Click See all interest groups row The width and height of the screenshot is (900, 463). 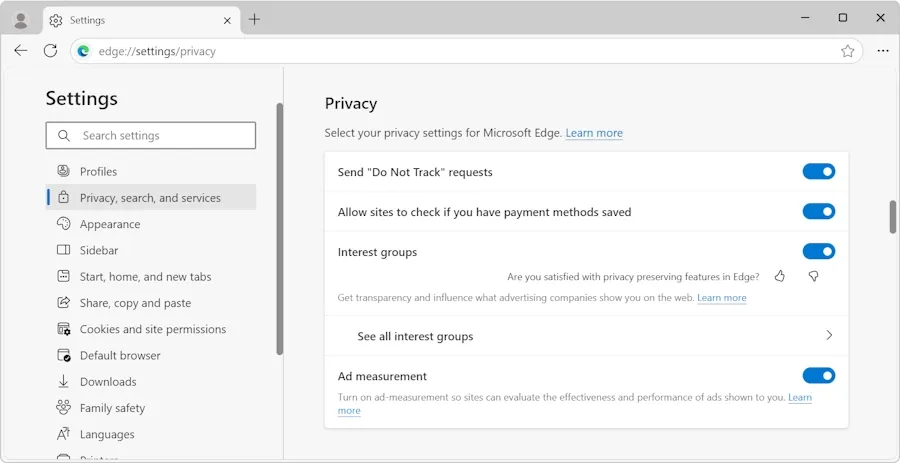click(586, 336)
